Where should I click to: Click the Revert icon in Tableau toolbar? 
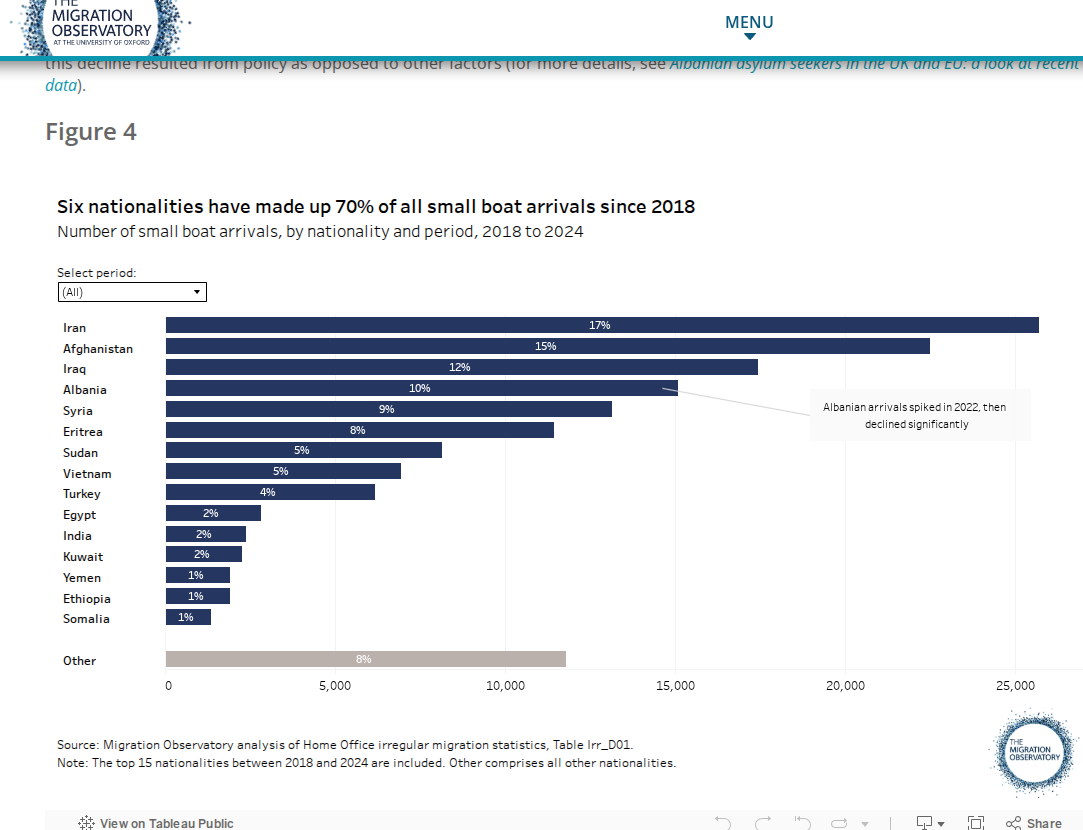pyautogui.click(x=801, y=823)
